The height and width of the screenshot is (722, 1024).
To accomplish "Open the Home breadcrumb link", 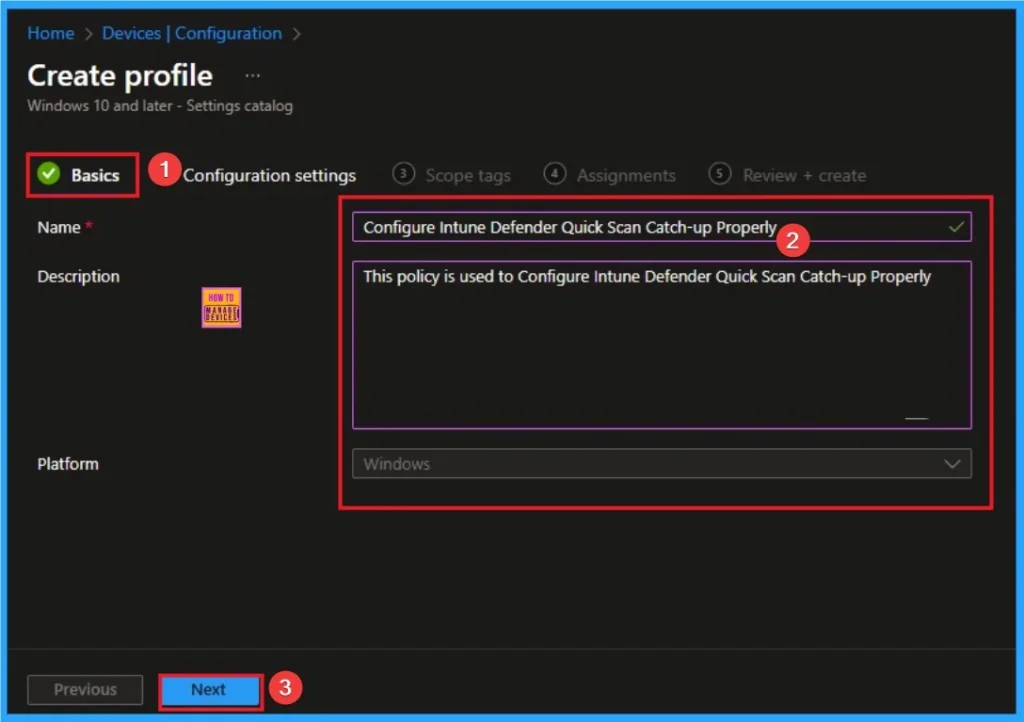I will 50,33.
